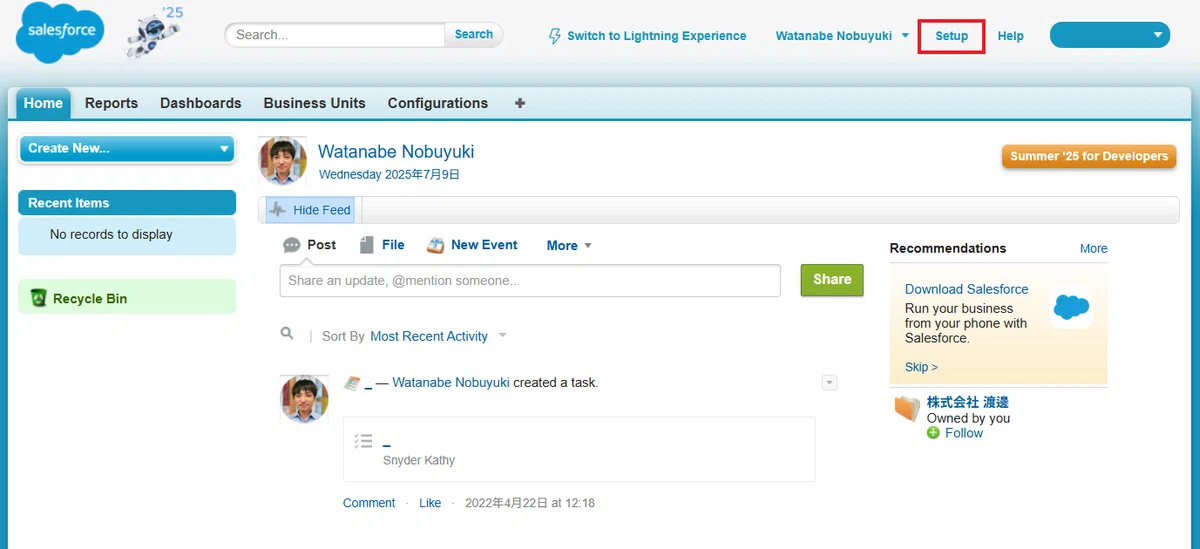
Task: Click Summer '25 for Developers button
Action: pyautogui.click(x=1089, y=157)
